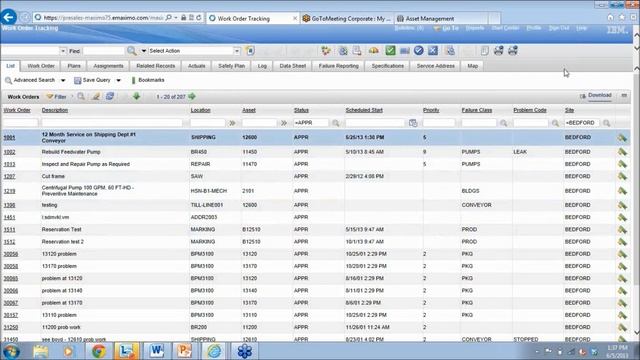Click the colorful workflow routing toolbar icon
This screenshot has height=360, width=640.
click(x=326, y=51)
